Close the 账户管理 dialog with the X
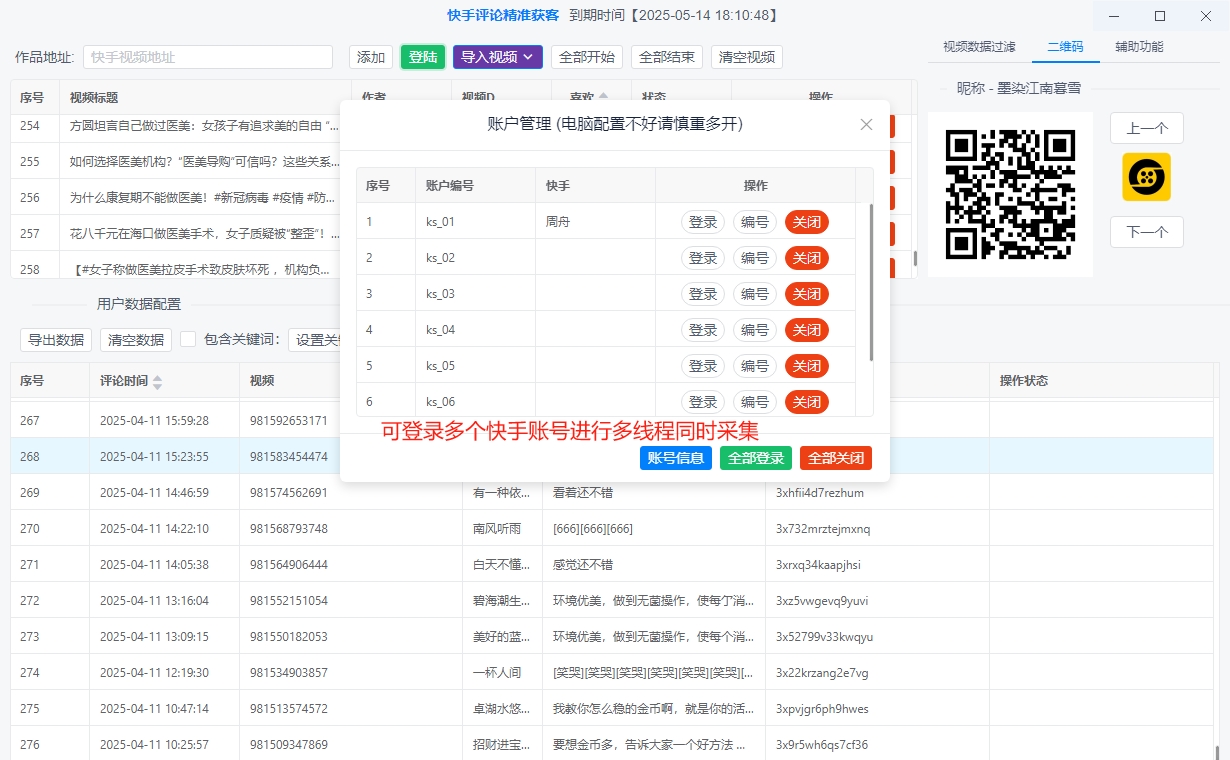1230x760 pixels. point(866,124)
